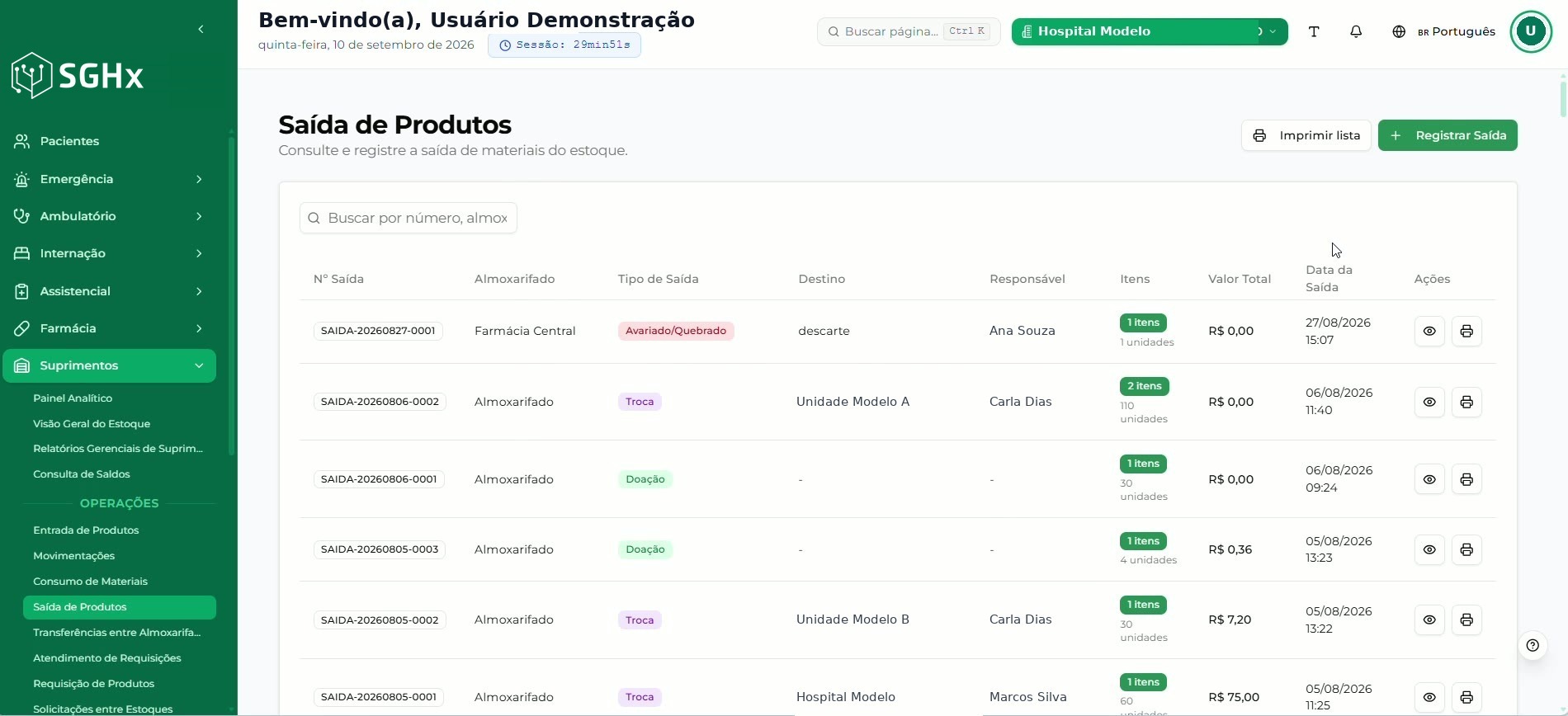View details of SAIDA-20260806-0001
This screenshot has width=1568, height=716.
(1429, 479)
